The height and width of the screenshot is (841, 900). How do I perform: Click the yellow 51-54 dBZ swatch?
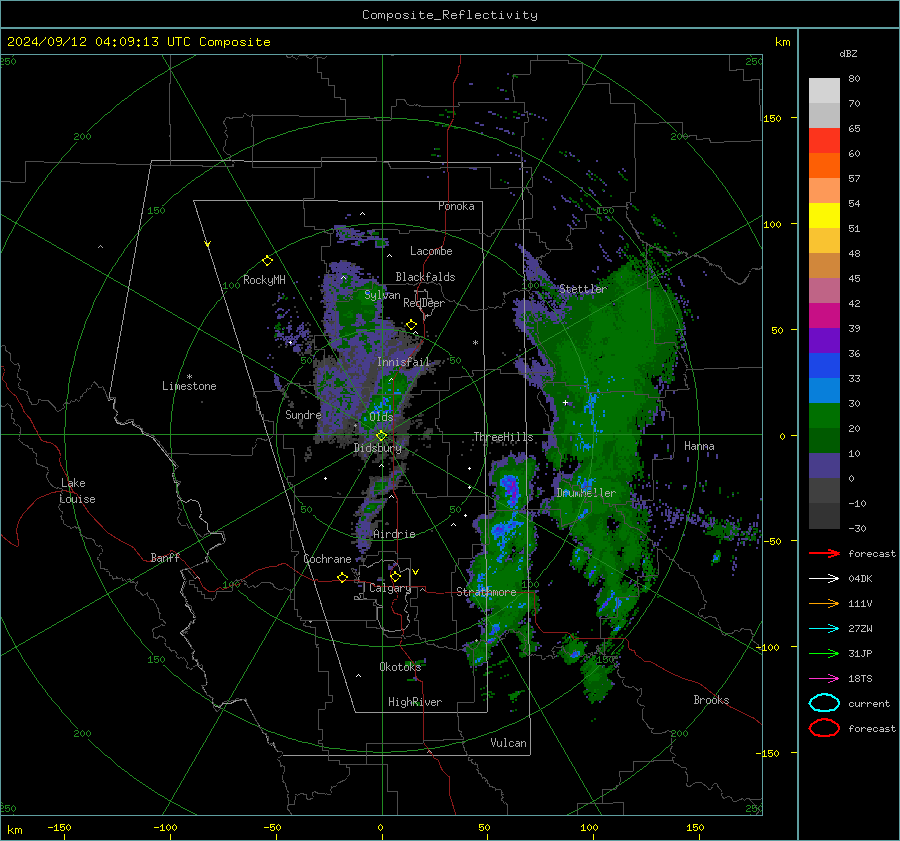click(824, 216)
